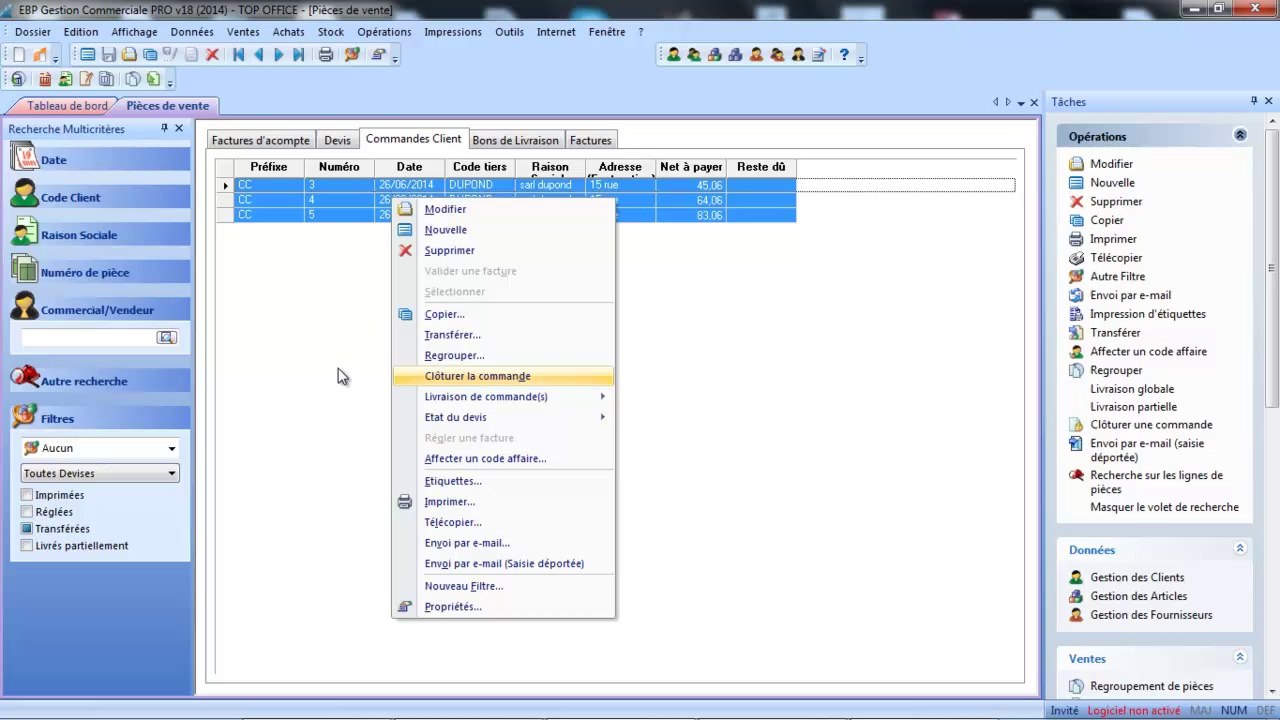1280x720 pixels.
Task: Click the Imprimer printer icon in Opérations panel
Action: (x=1076, y=239)
